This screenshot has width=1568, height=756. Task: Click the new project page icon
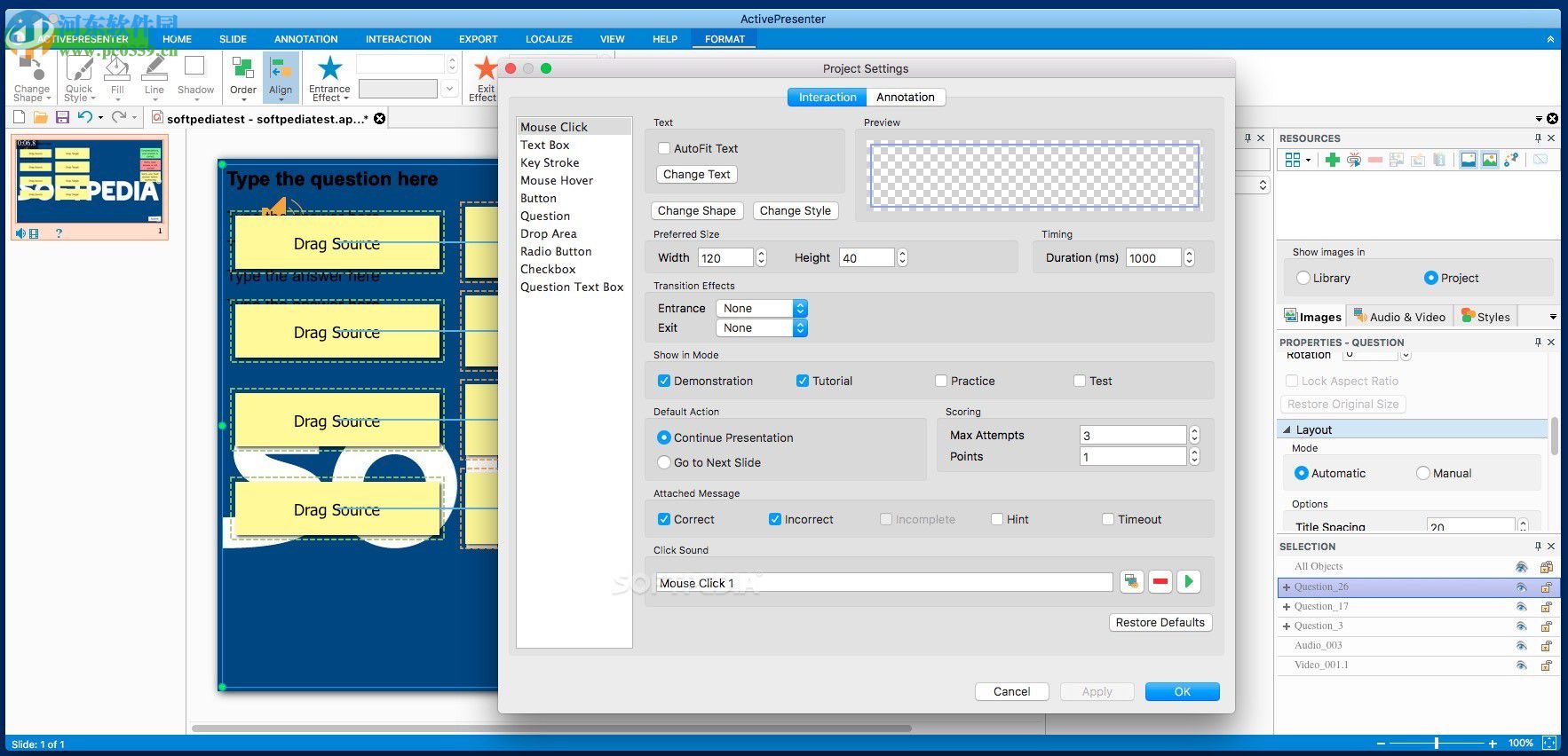[20, 117]
